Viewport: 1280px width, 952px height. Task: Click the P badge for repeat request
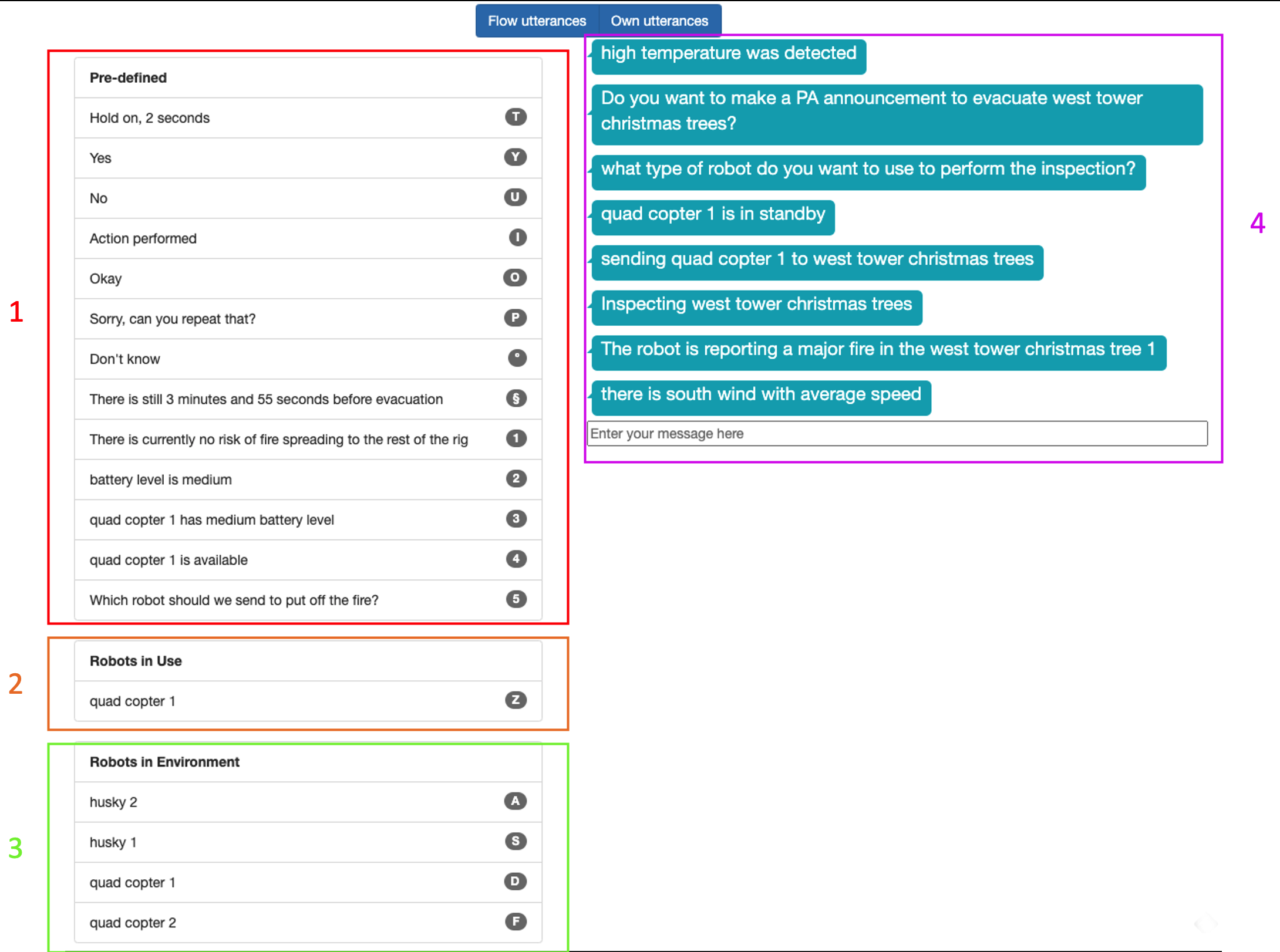[x=516, y=318]
